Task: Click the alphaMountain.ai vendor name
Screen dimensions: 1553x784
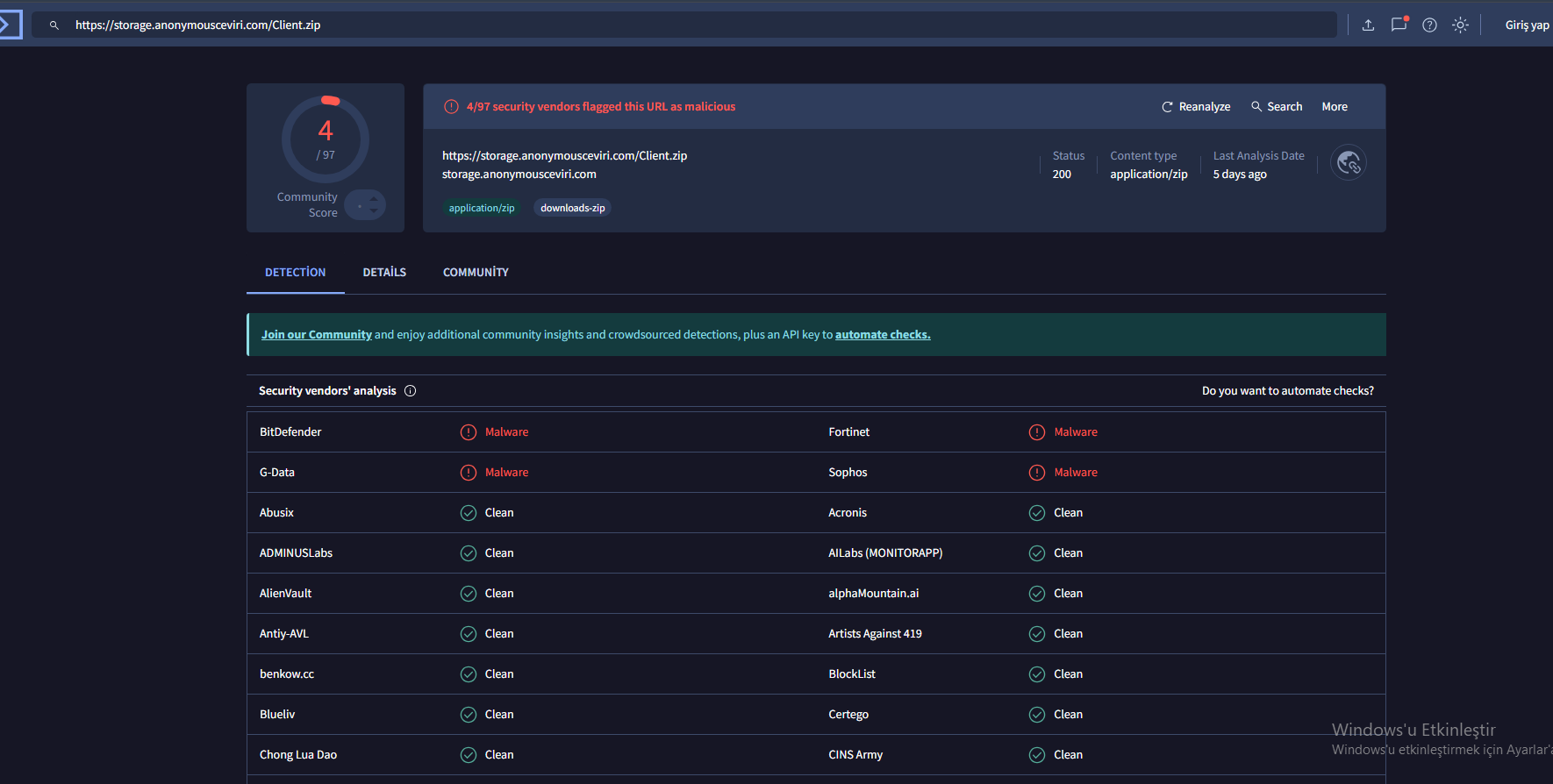Action: (874, 594)
